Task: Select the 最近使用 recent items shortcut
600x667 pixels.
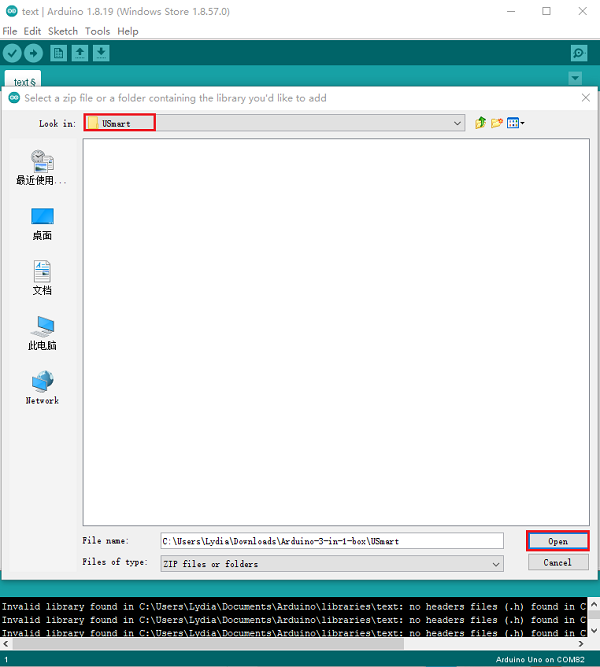Action: tap(42, 168)
